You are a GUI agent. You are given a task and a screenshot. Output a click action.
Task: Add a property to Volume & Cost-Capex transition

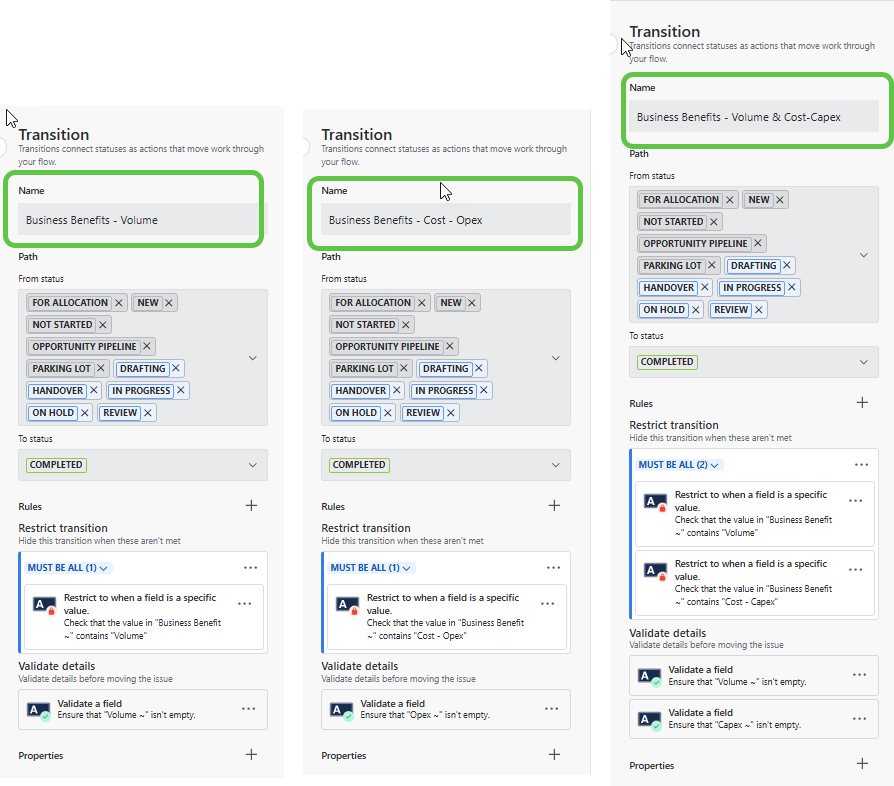(862, 764)
